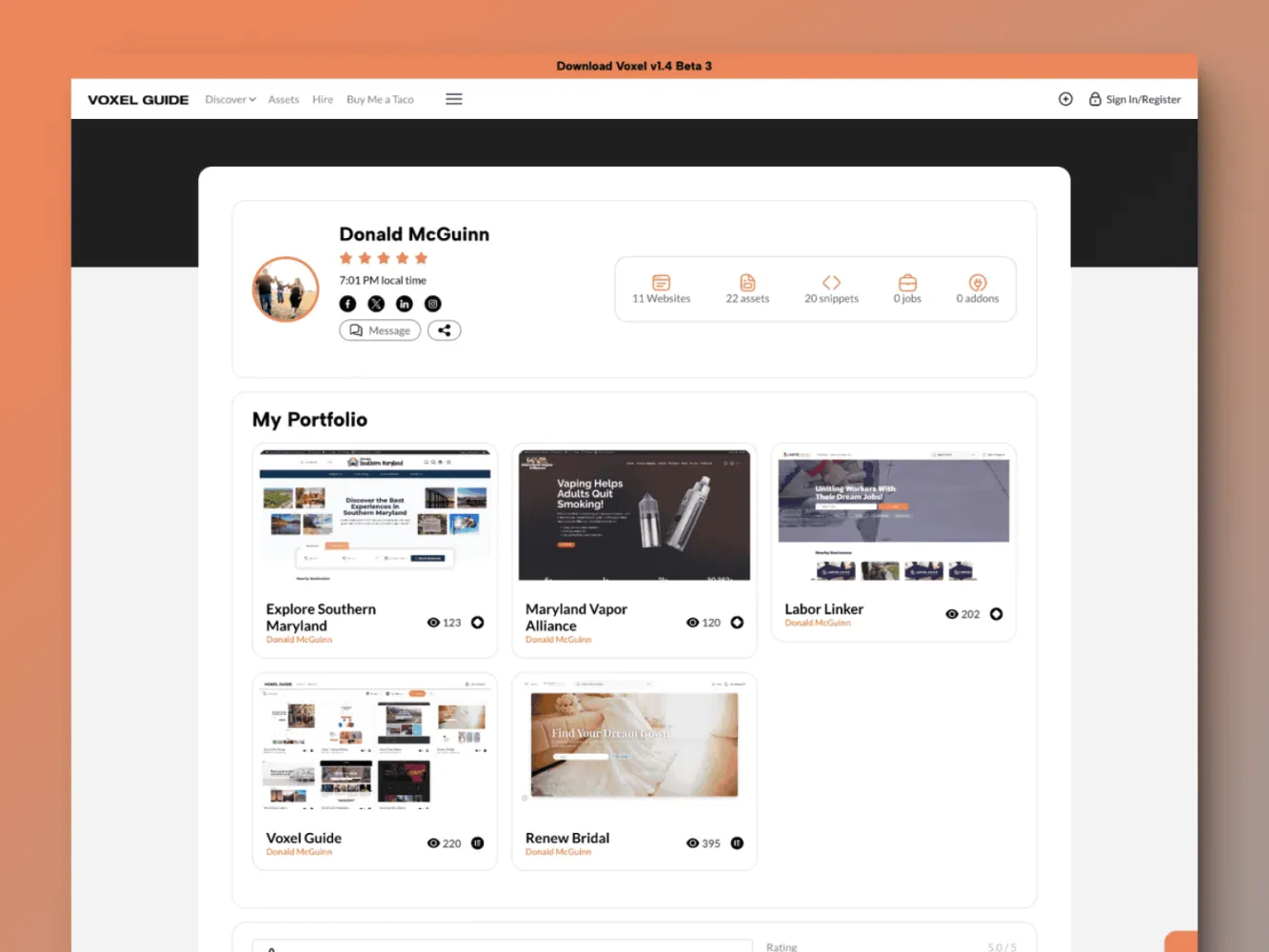Open the Facebook profile icon
The width and height of the screenshot is (1269, 952).
click(347, 304)
